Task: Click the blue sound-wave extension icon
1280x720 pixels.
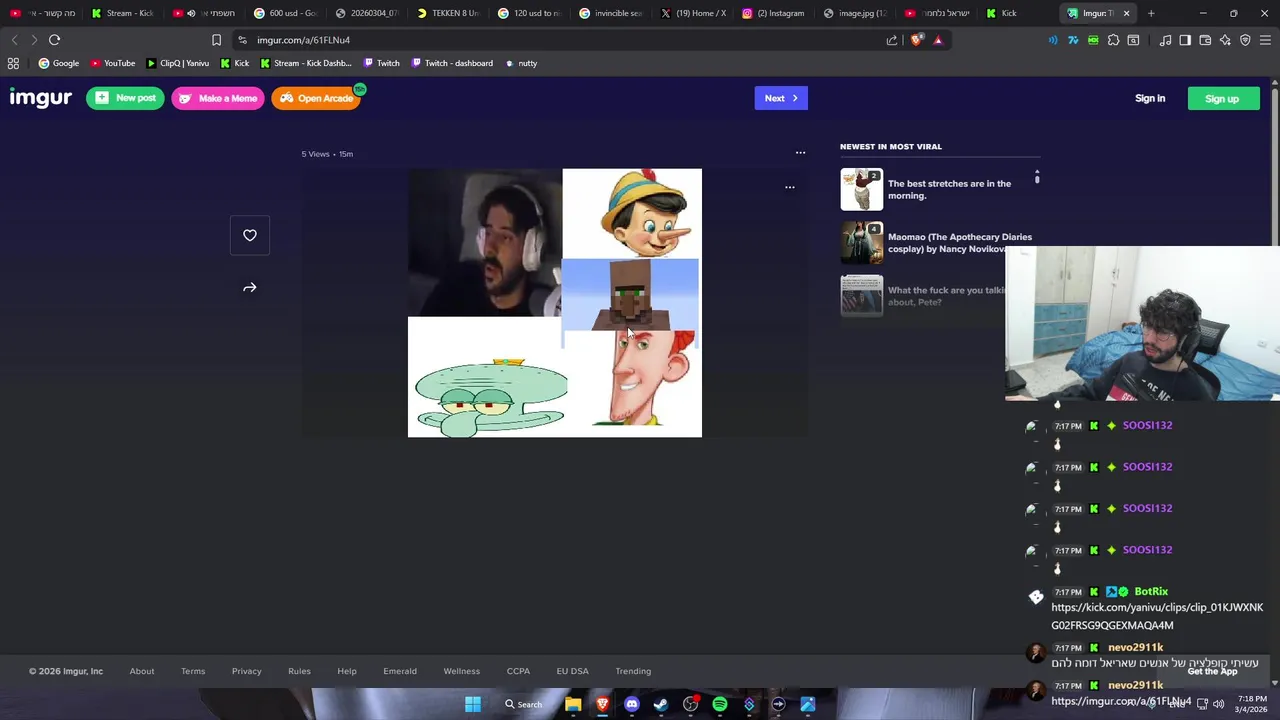Action: tap(1053, 40)
